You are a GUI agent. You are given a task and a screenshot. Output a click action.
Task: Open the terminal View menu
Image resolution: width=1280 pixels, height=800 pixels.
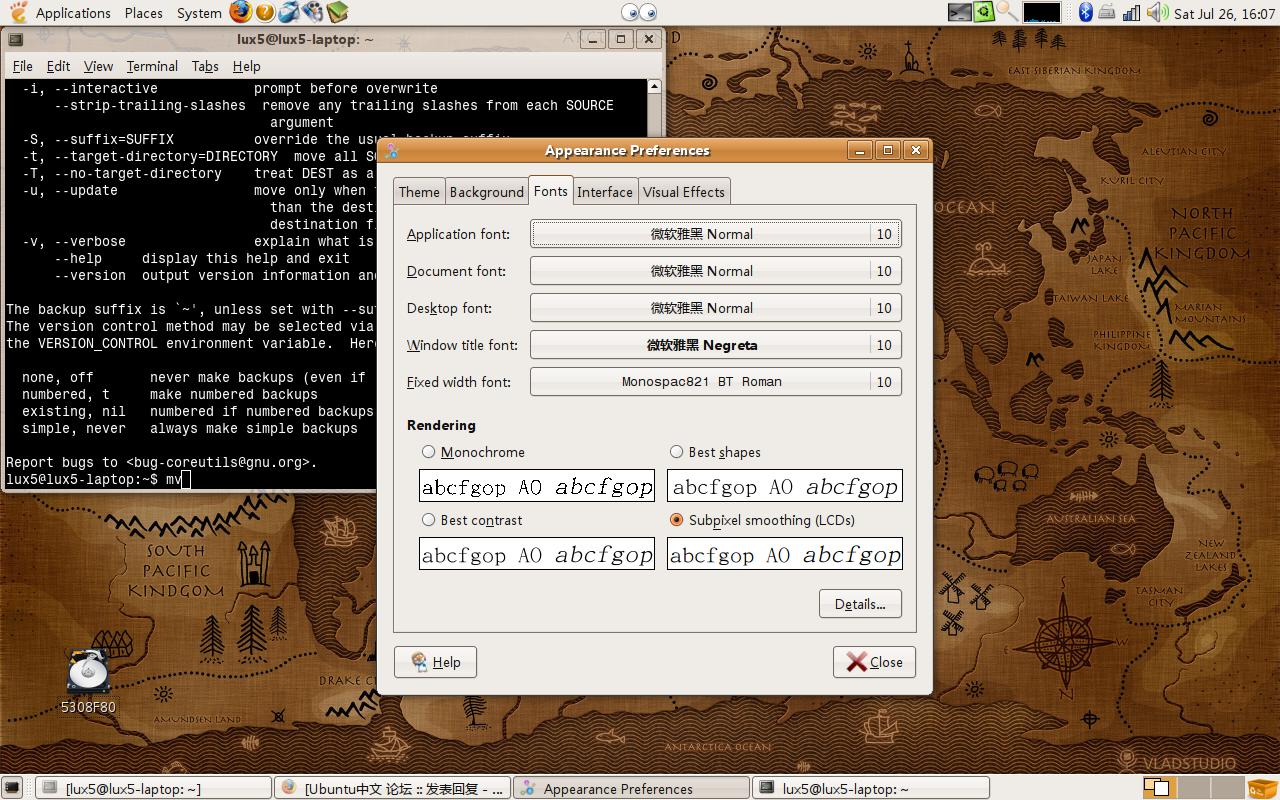pyautogui.click(x=98, y=66)
